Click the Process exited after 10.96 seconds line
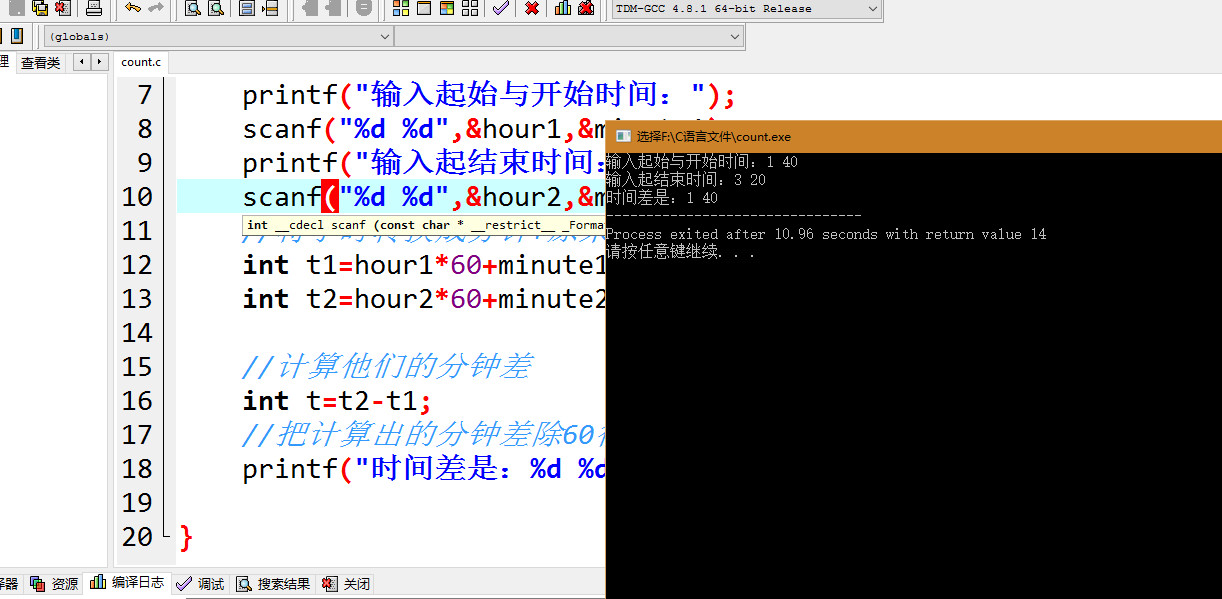 pos(826,234)
